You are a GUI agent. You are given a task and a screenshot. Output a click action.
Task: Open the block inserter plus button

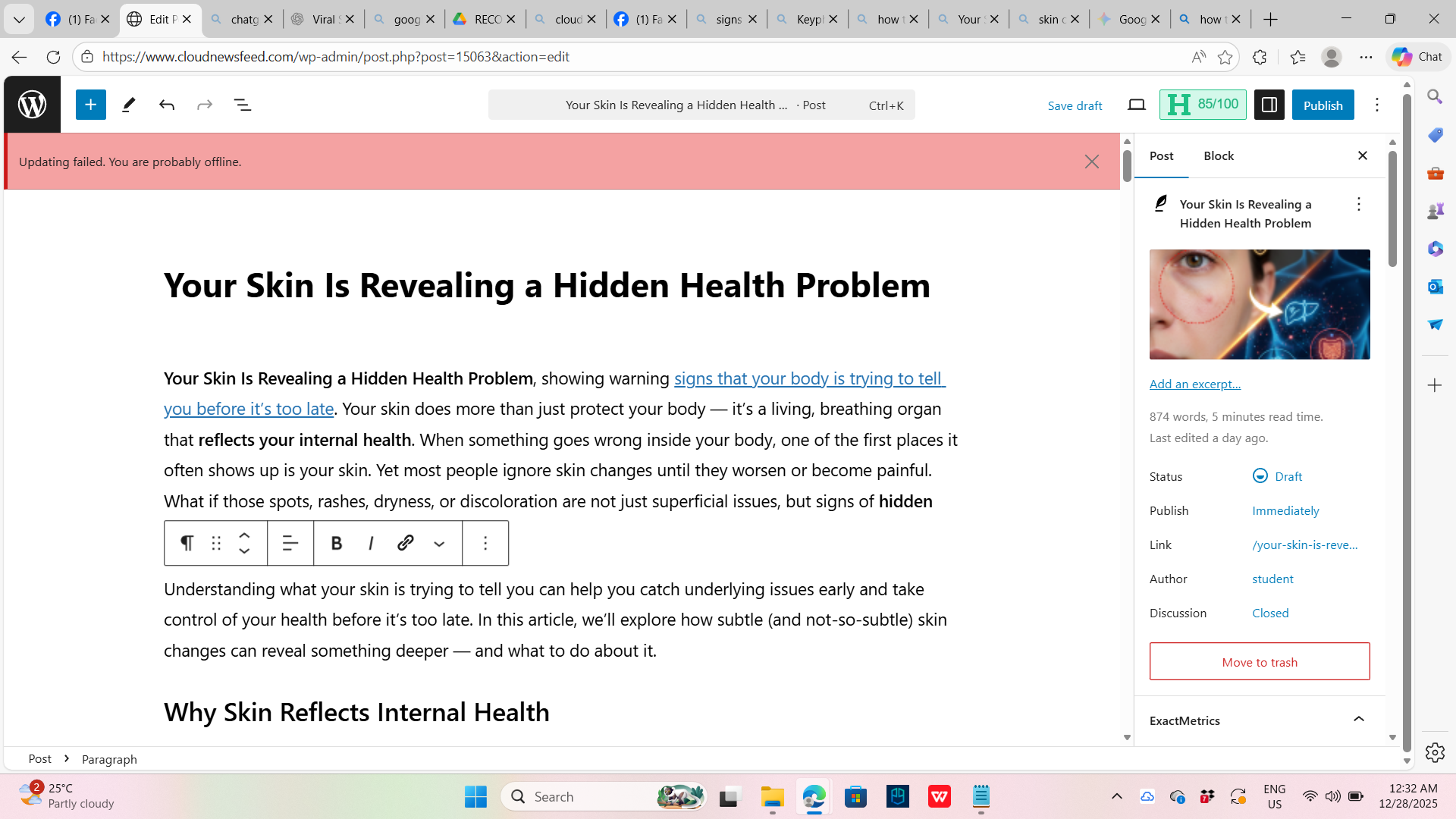(x=90, y=105)
